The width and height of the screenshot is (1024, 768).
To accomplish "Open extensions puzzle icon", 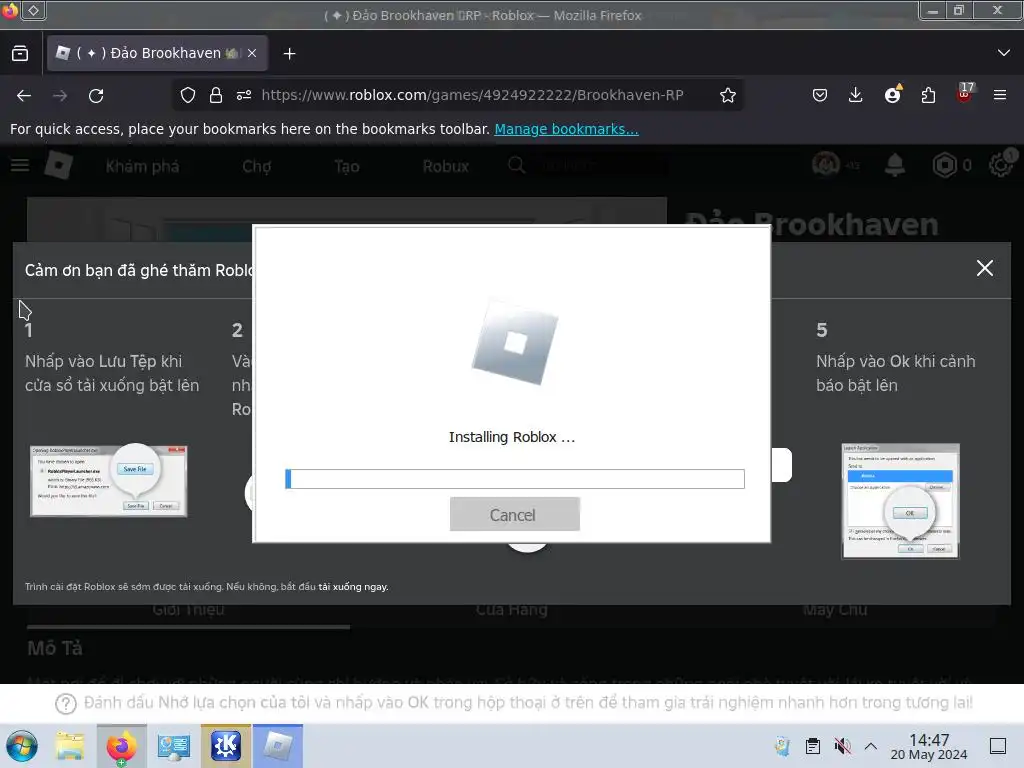I will tap(928, 95).
